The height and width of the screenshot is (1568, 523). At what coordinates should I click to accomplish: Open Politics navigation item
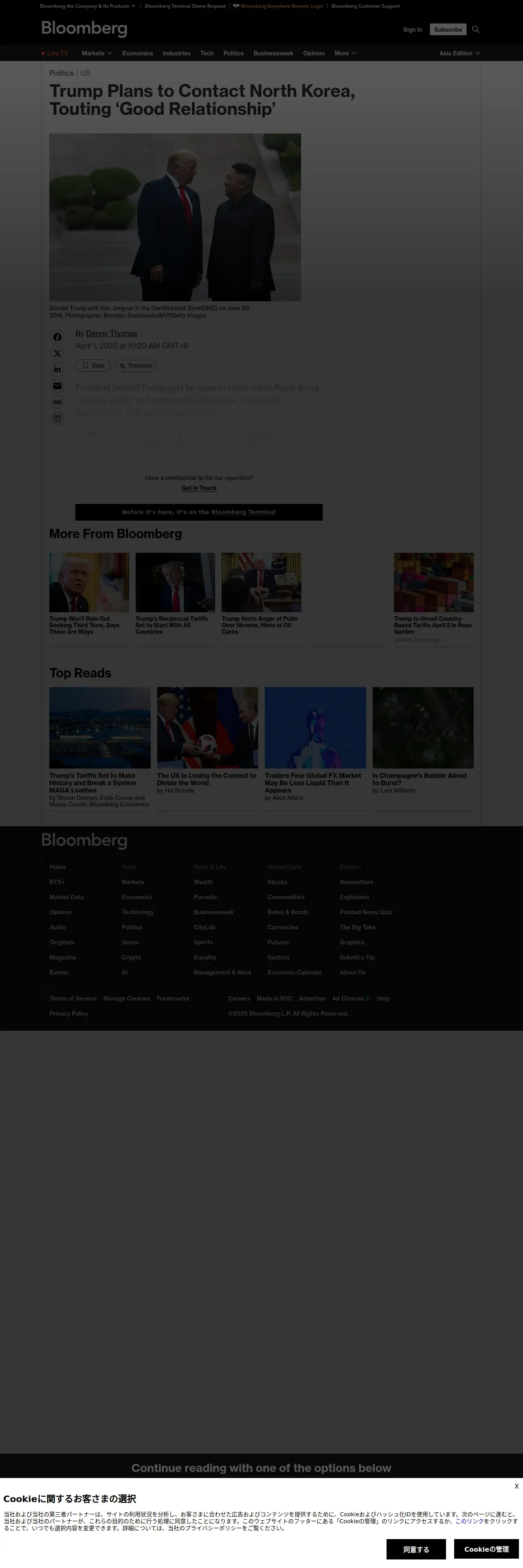click(233, 54)
